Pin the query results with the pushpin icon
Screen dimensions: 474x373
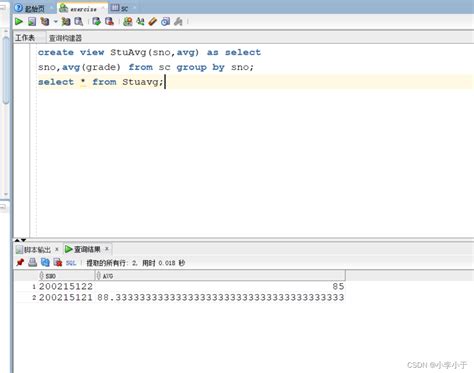tap(20, 263)
